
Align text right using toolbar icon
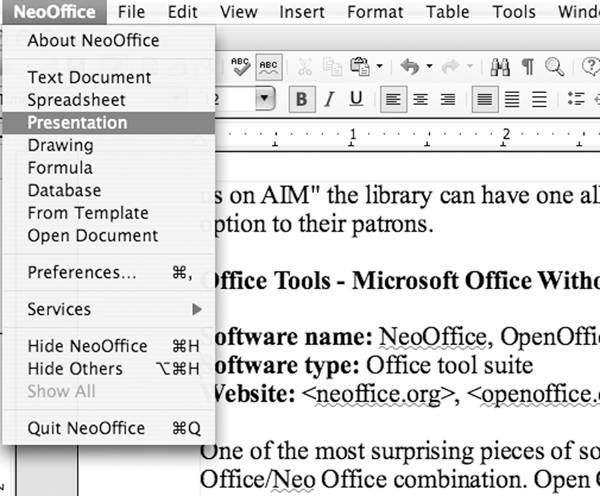point(447,99)
